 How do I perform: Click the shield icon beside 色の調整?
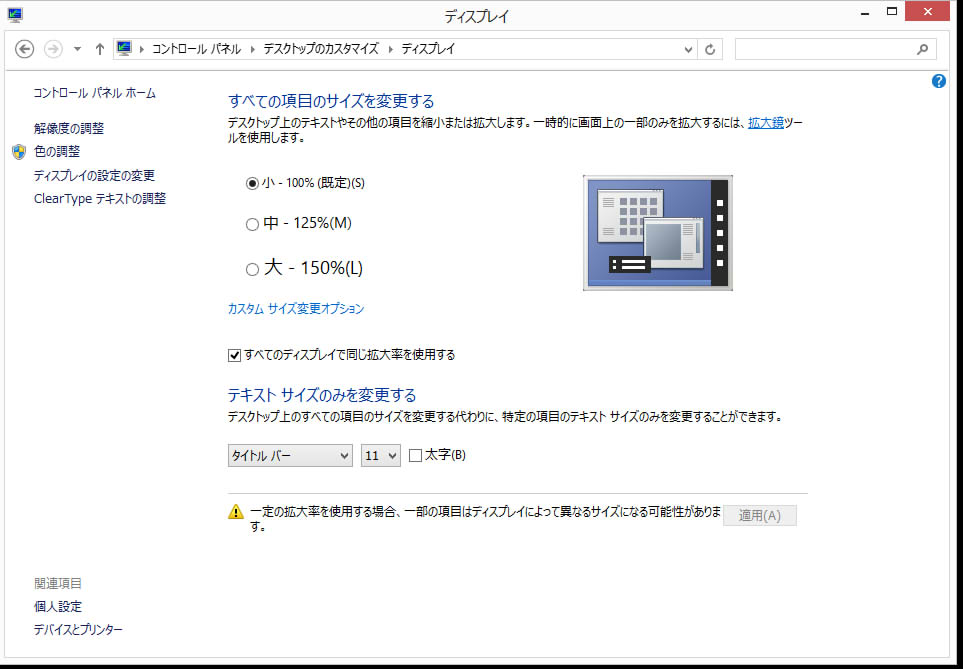tap(19, 152)
